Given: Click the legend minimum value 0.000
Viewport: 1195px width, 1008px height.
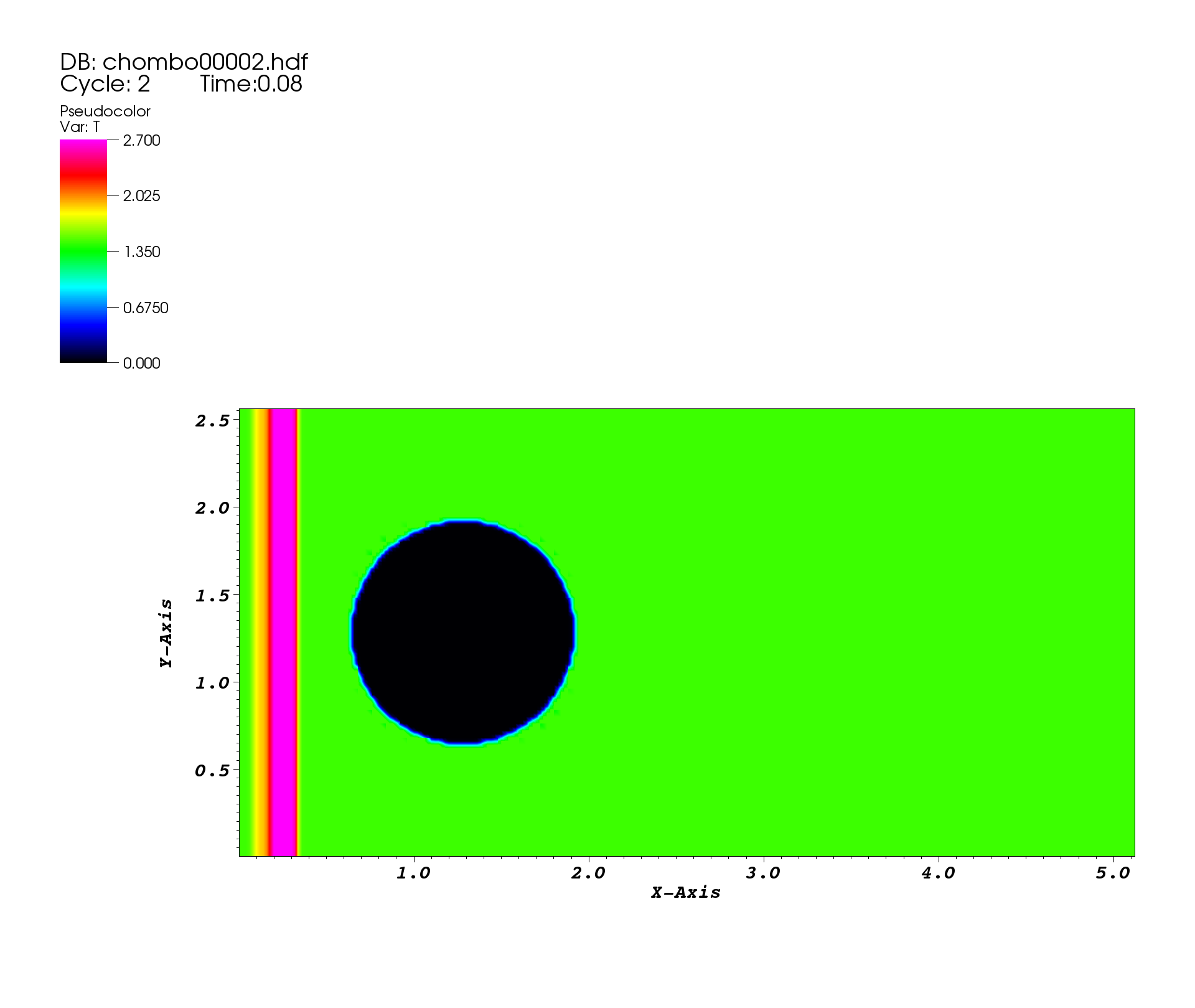Looking at the screenshot, I should pos(142,364).
